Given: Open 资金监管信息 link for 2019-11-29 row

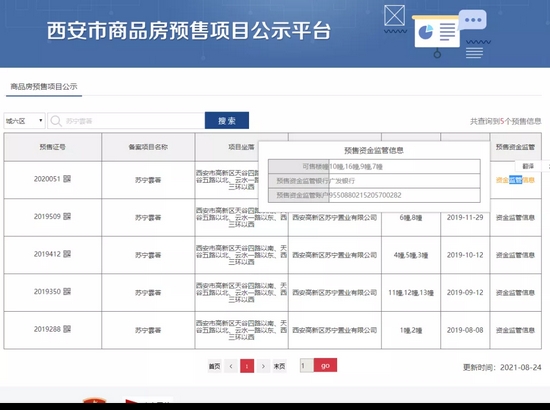Looking at the screenshot, I should [515, 218].
